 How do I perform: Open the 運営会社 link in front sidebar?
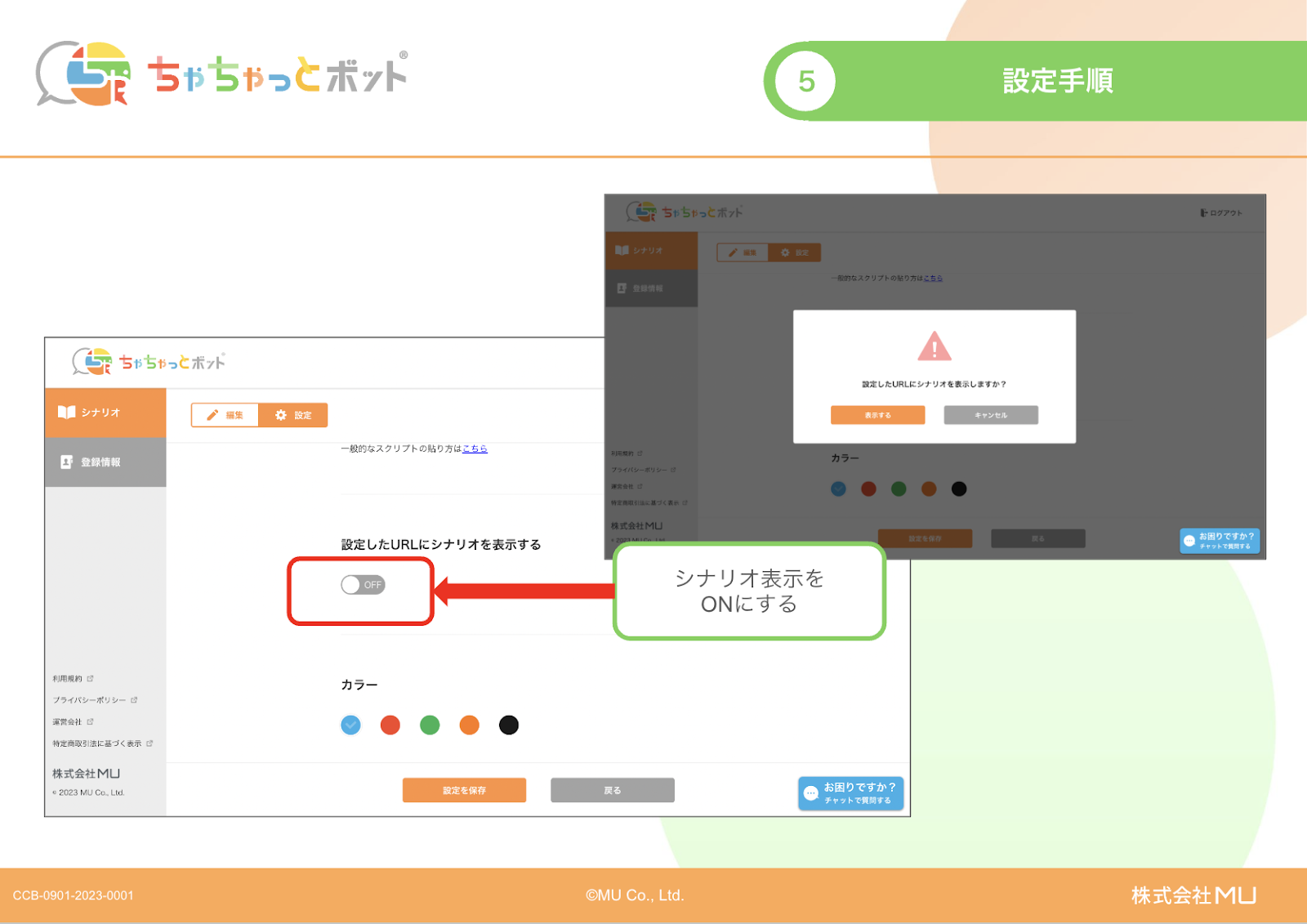(x=67, y=722)
